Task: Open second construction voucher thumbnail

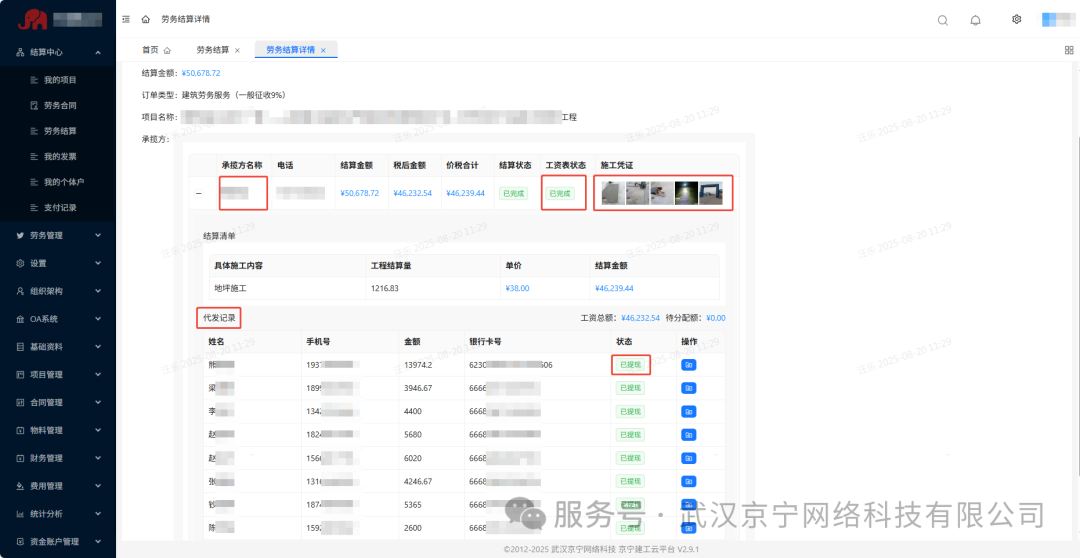Action: point(637,193)
